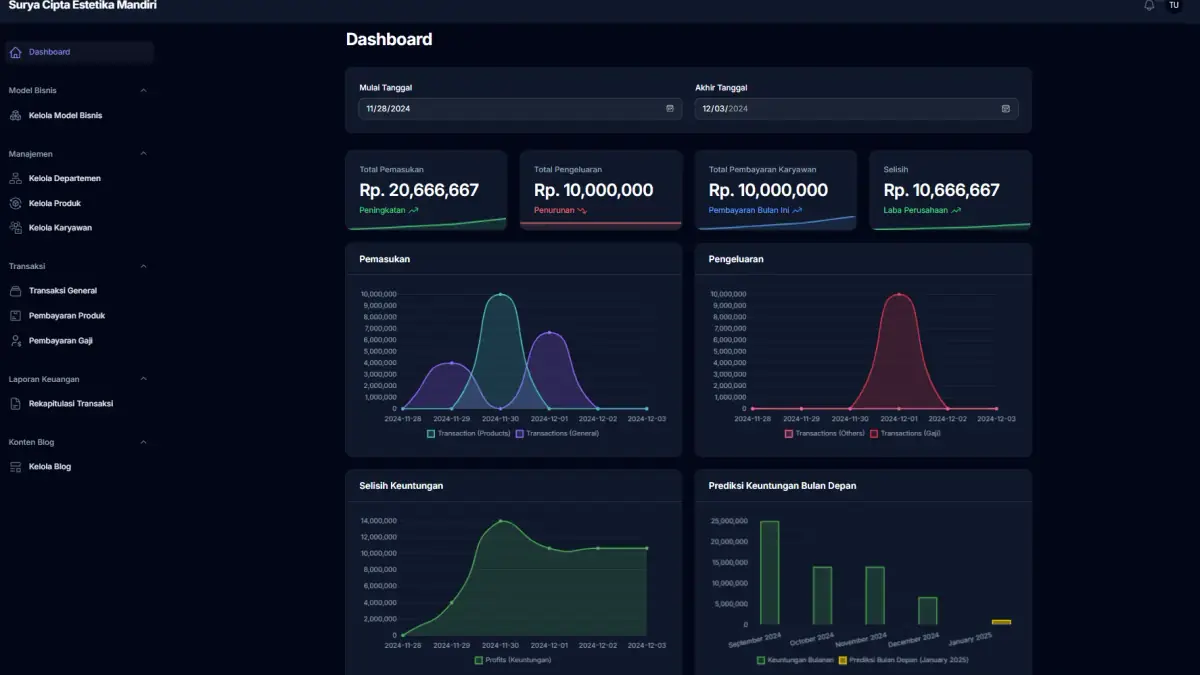Click the yellow January 2025 prediction bar
The width and height of the screenshot is (1200, 675).
1001,622
